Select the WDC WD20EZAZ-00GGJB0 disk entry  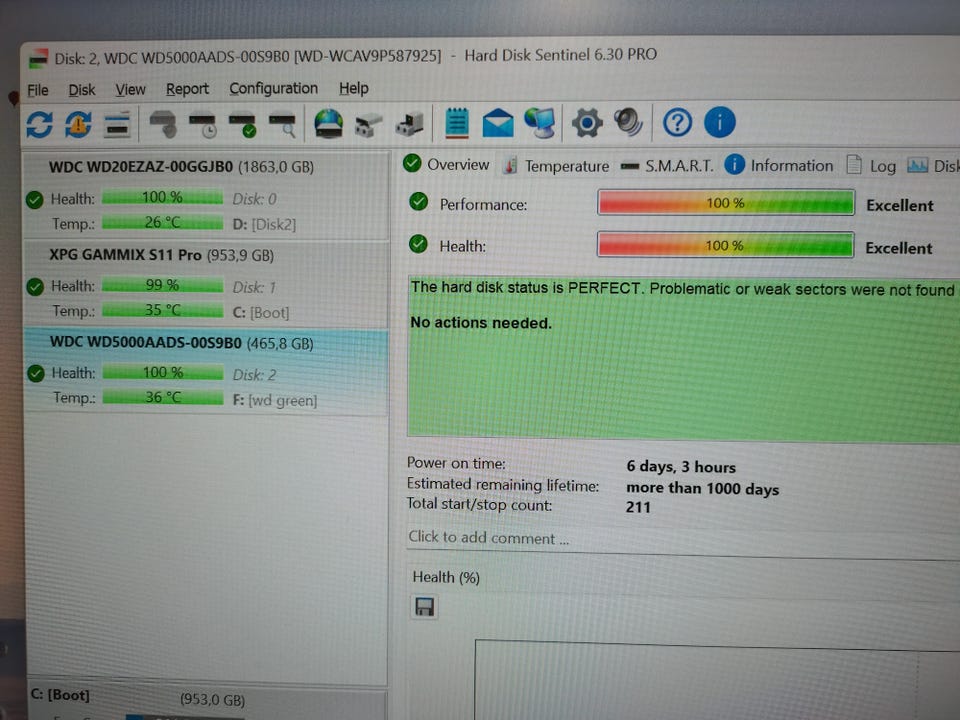pos(205,196)
